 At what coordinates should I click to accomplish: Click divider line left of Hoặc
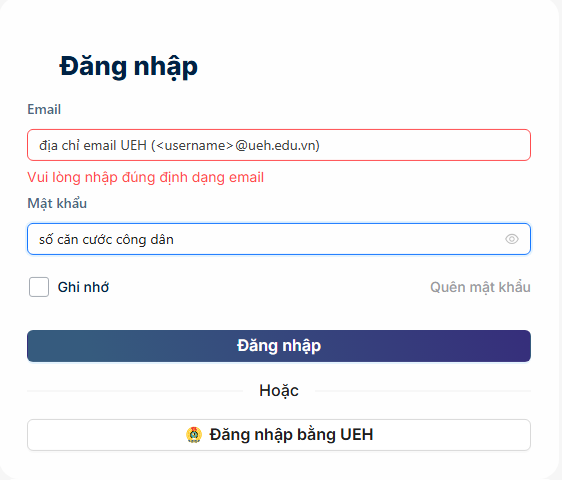click(135, 391)
